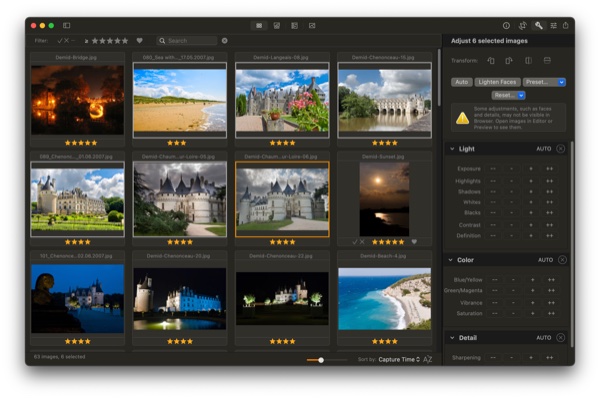Flag Demid-Sunset.jpg as rejected
The height and width of the screenshot is (399, 600).
[362, 242]
